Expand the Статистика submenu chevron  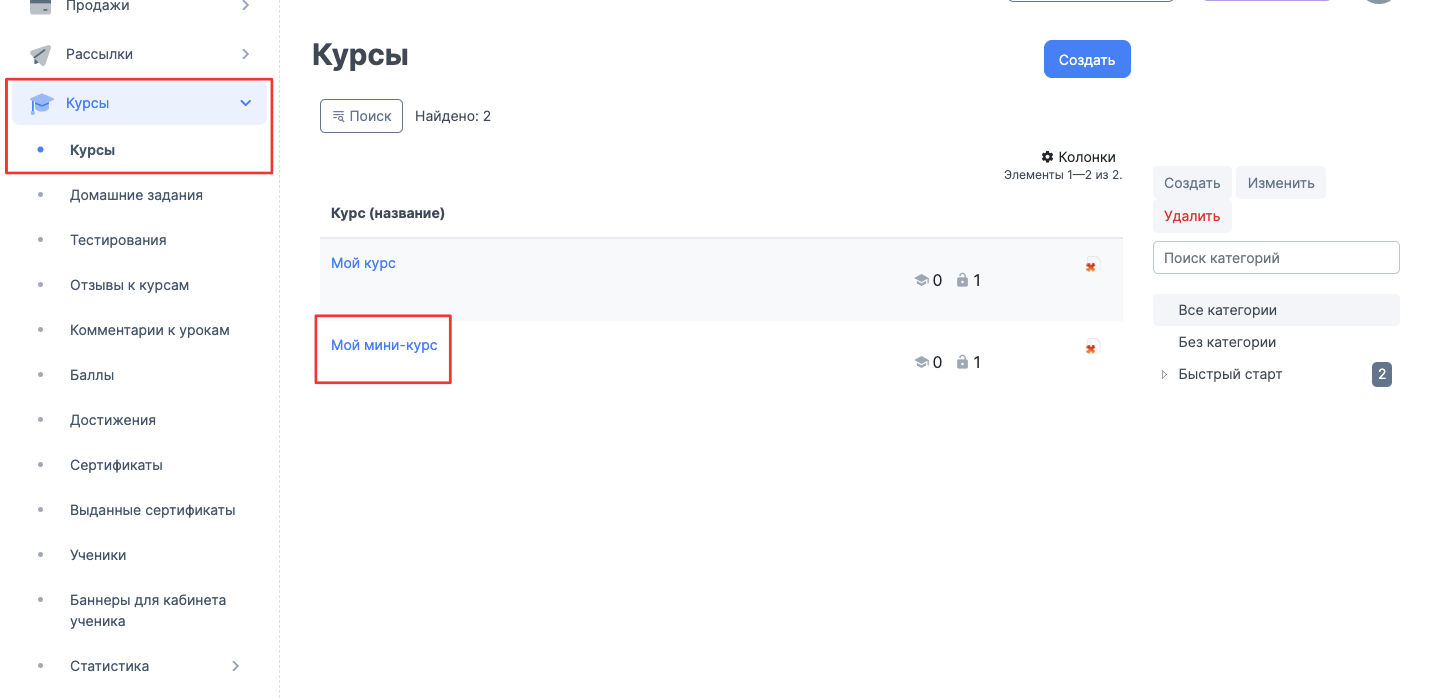(236, 666)
